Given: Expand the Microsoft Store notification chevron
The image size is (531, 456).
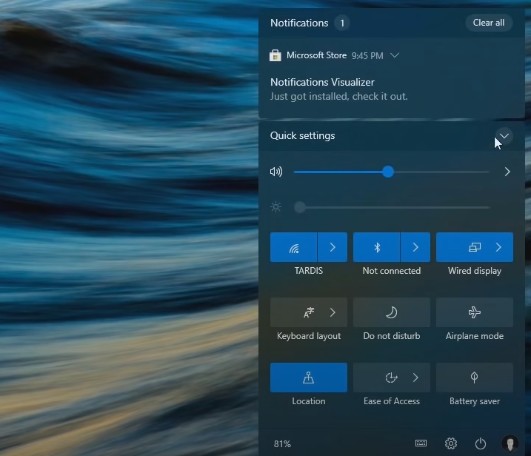Looking at the screenshot, I should pos(395,55).
